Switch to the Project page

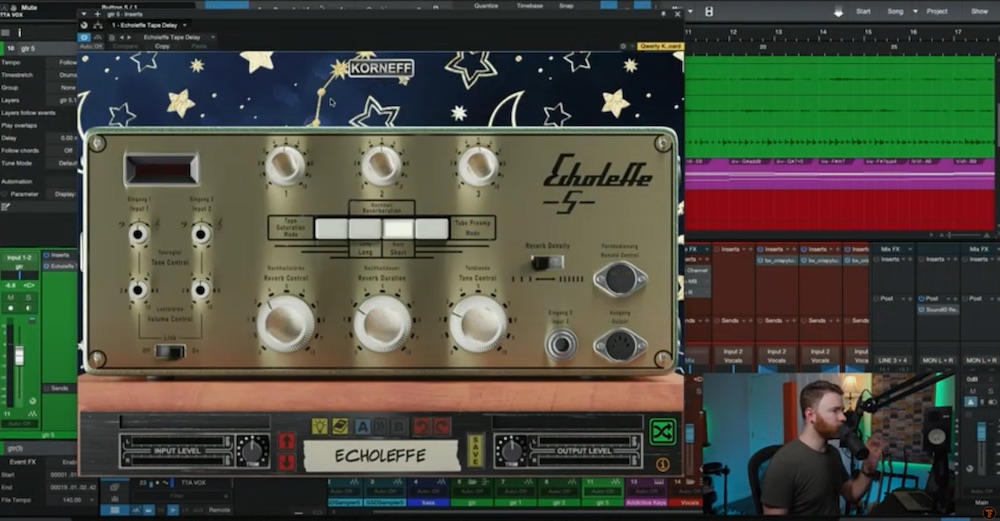pyautogui.click(x=937, y=11)
